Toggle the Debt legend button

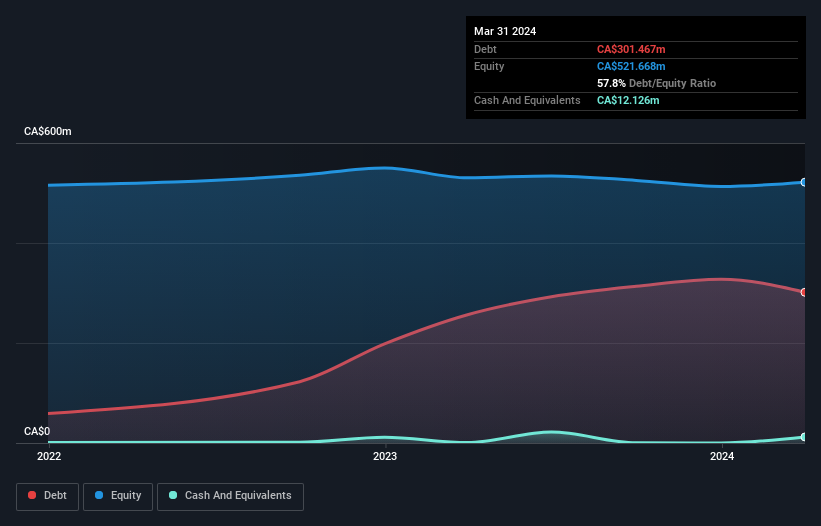tap(47, 496)
